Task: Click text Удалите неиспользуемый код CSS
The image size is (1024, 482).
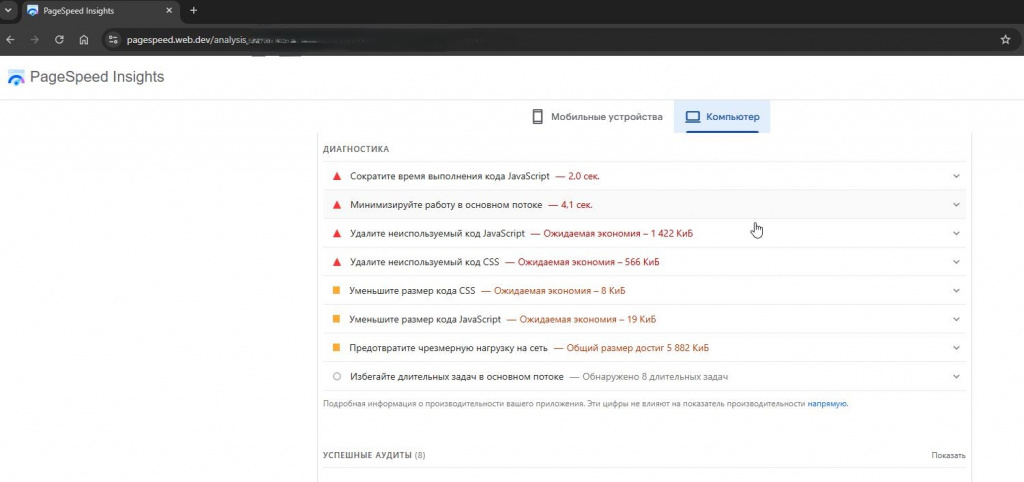Action: (x=424, y=262)
